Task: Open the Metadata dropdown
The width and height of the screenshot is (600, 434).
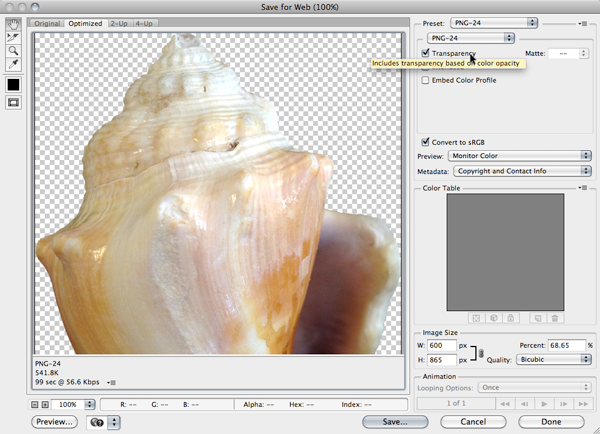Action: click(x=520, y=170)
